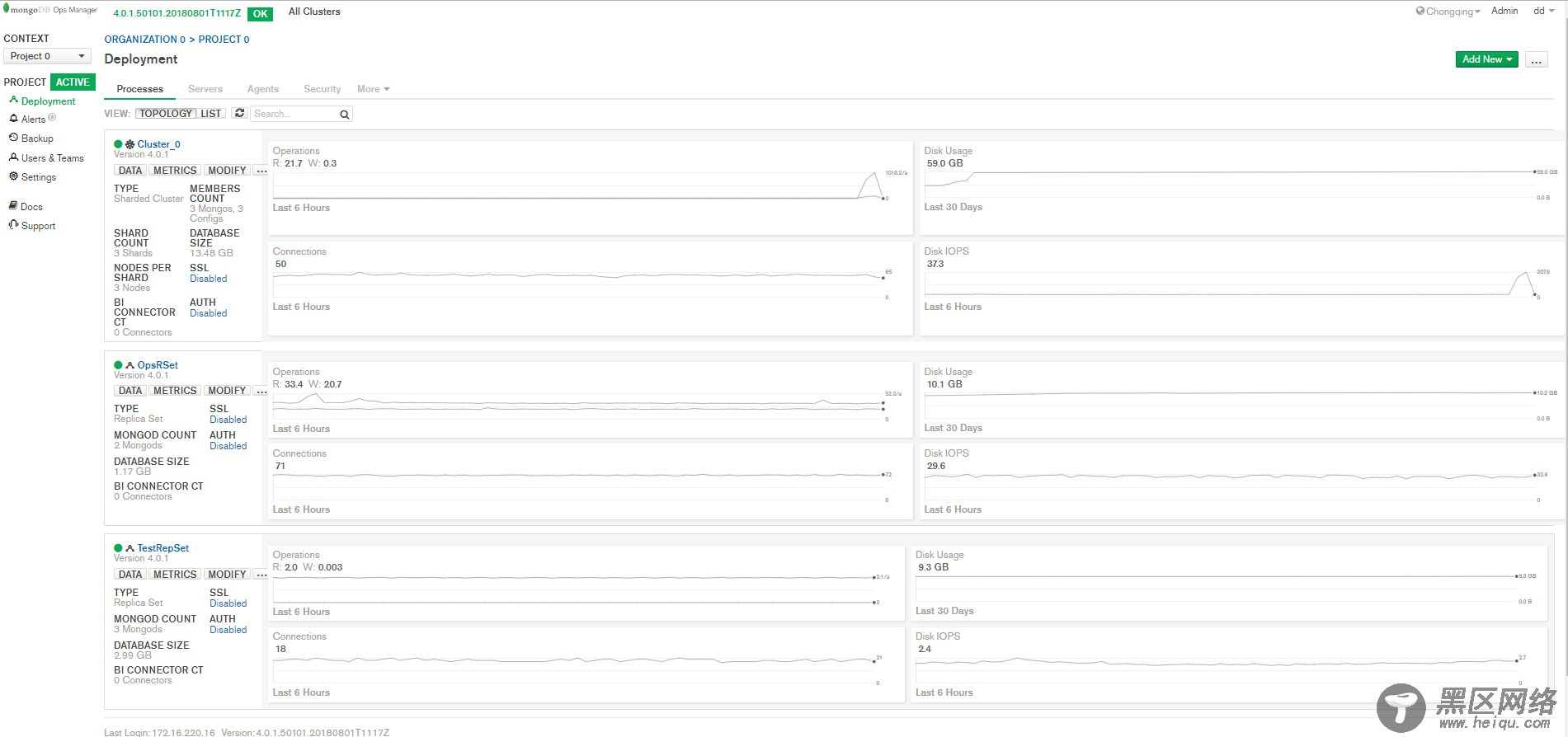Switch view to TOPOLOGY
The image size is (1568, 737).
[x=165, y=114]
